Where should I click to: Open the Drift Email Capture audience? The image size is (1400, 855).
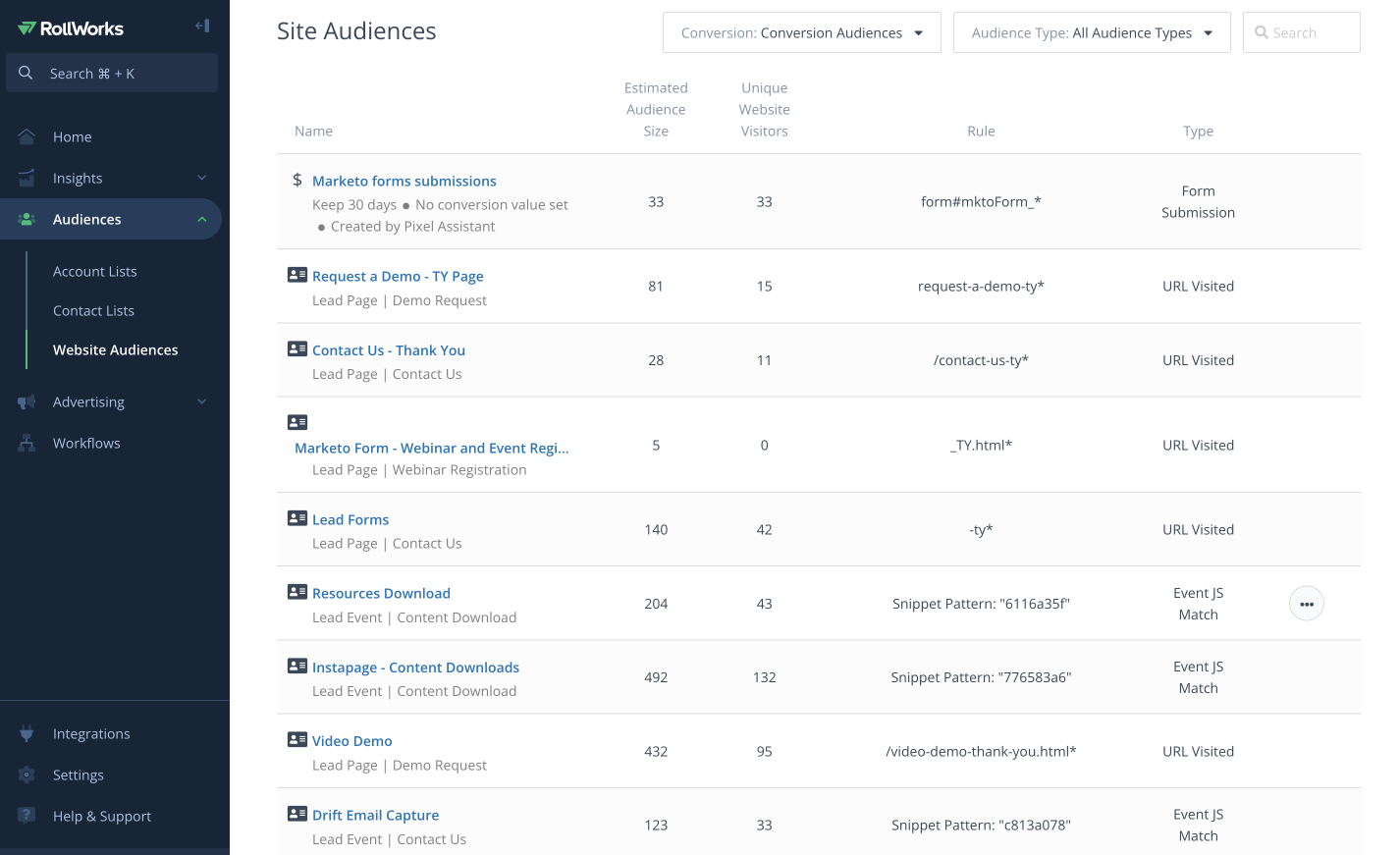375,815
